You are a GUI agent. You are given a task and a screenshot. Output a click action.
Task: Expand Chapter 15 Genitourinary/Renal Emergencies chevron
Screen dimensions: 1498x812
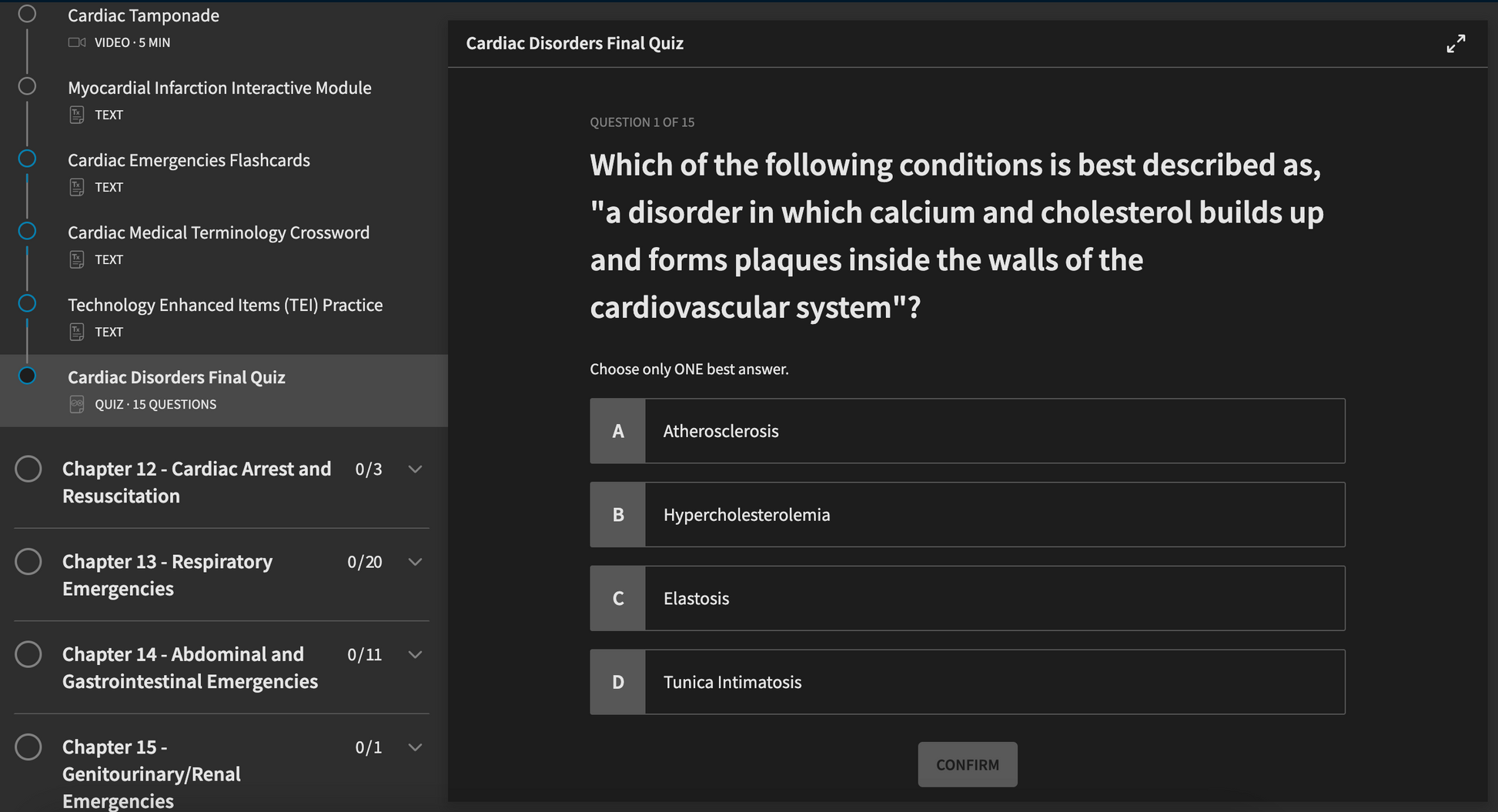[x=415, y=747]
